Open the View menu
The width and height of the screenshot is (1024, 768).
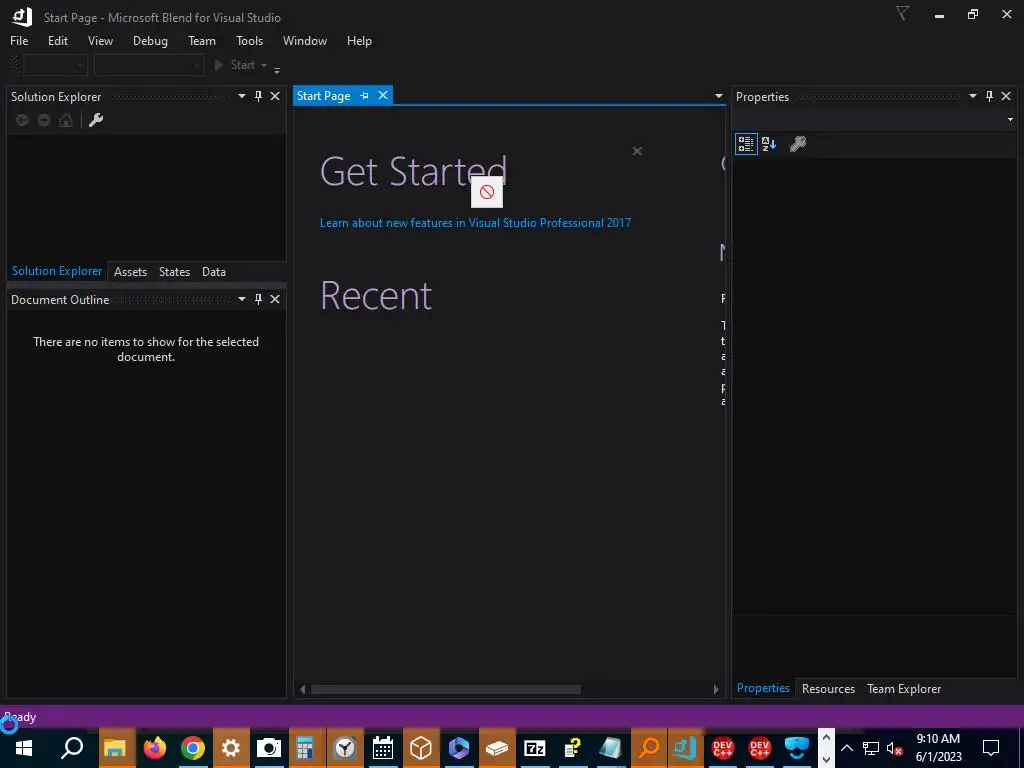[100, 40]
